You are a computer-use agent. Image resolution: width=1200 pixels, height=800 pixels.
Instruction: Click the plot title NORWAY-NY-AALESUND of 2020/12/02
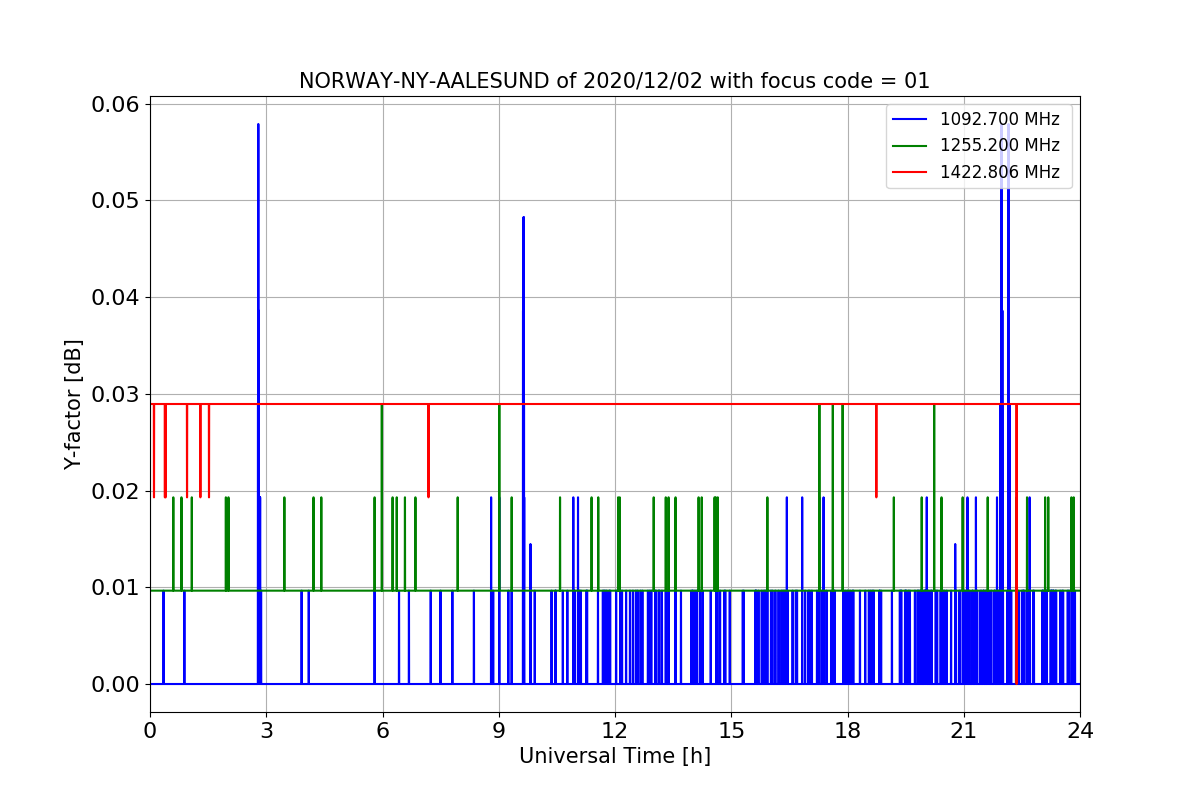pos(614,81)
